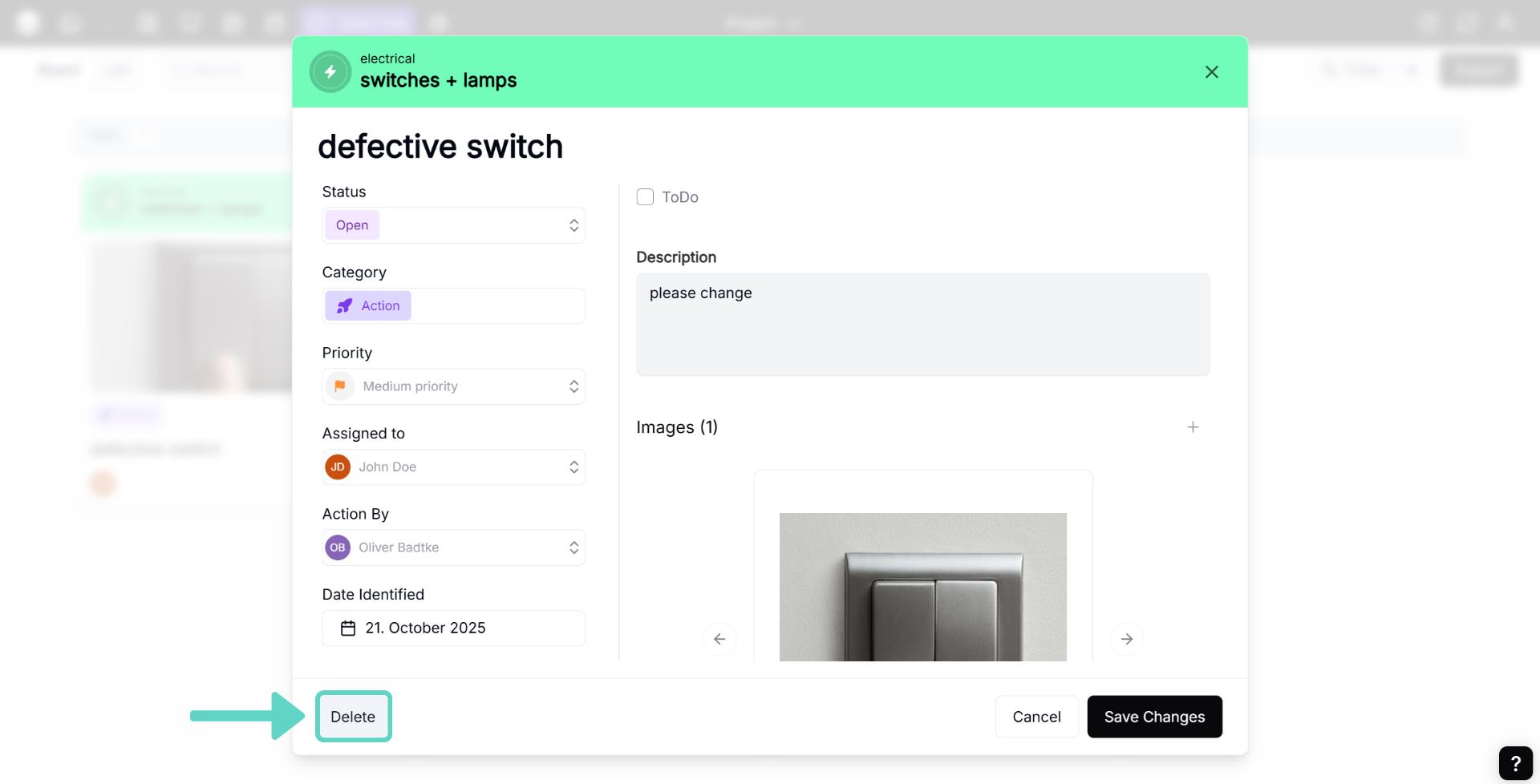Advance to next image with right arrow
The width and height of the screenshot is (1540, 784).
tap(1126, 639)
